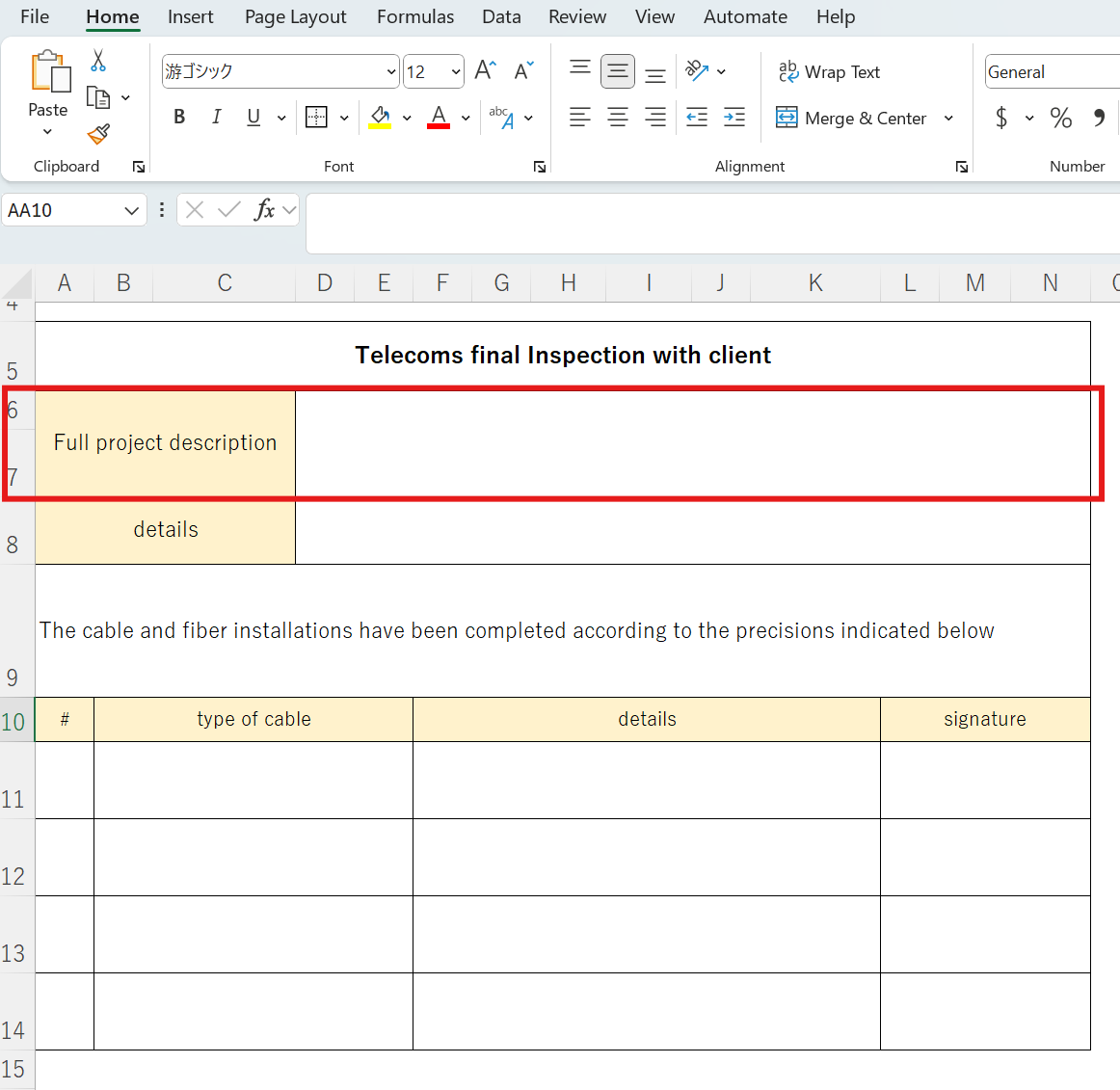Screen dimensions: 1120x1090
Task: Open the Page Layout tab
Action: (295, 16)
